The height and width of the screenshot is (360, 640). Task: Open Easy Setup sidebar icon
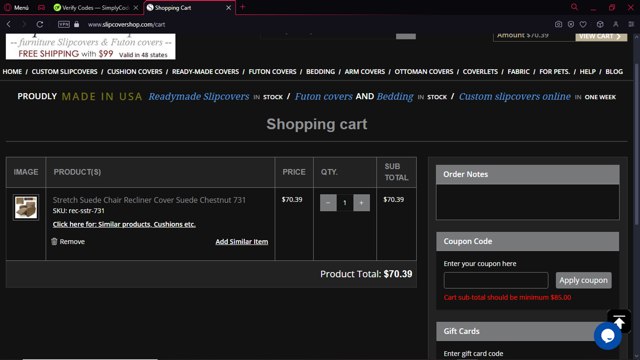(x=631, y=24)
